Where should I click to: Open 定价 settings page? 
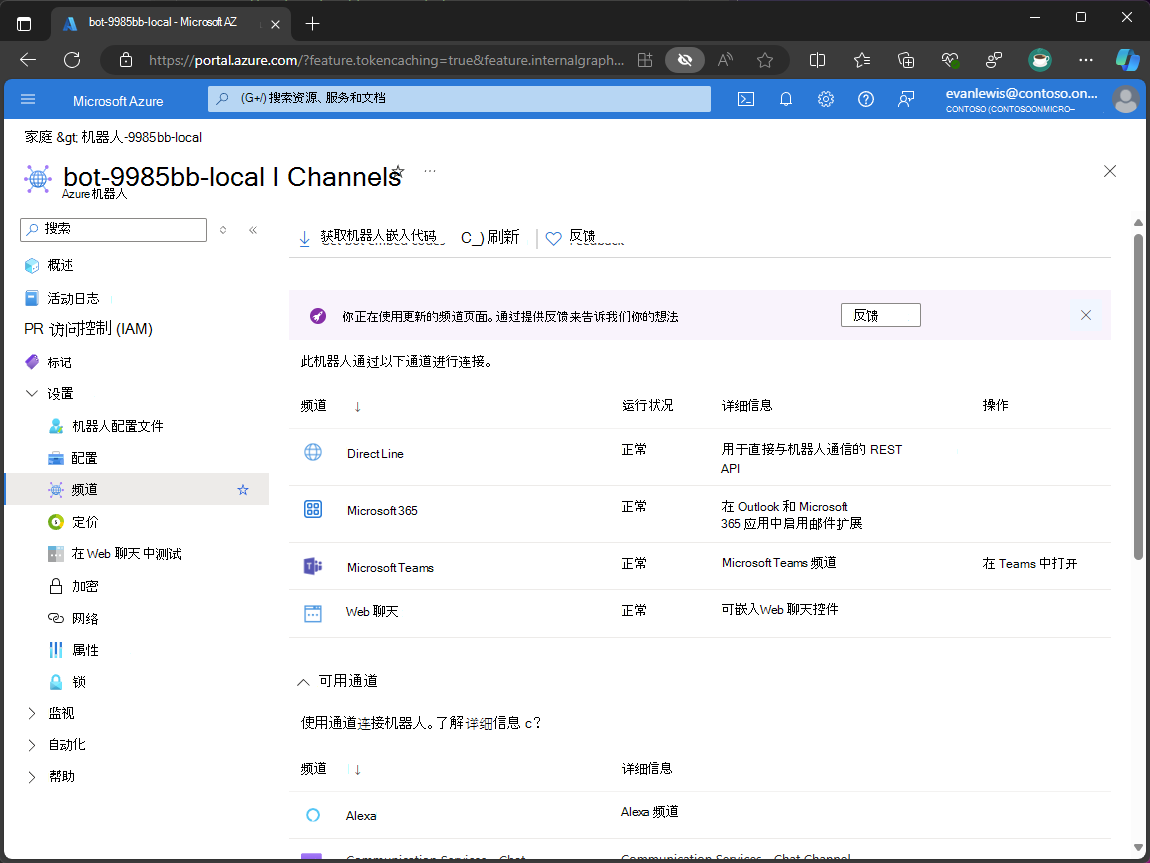(84, 522)
